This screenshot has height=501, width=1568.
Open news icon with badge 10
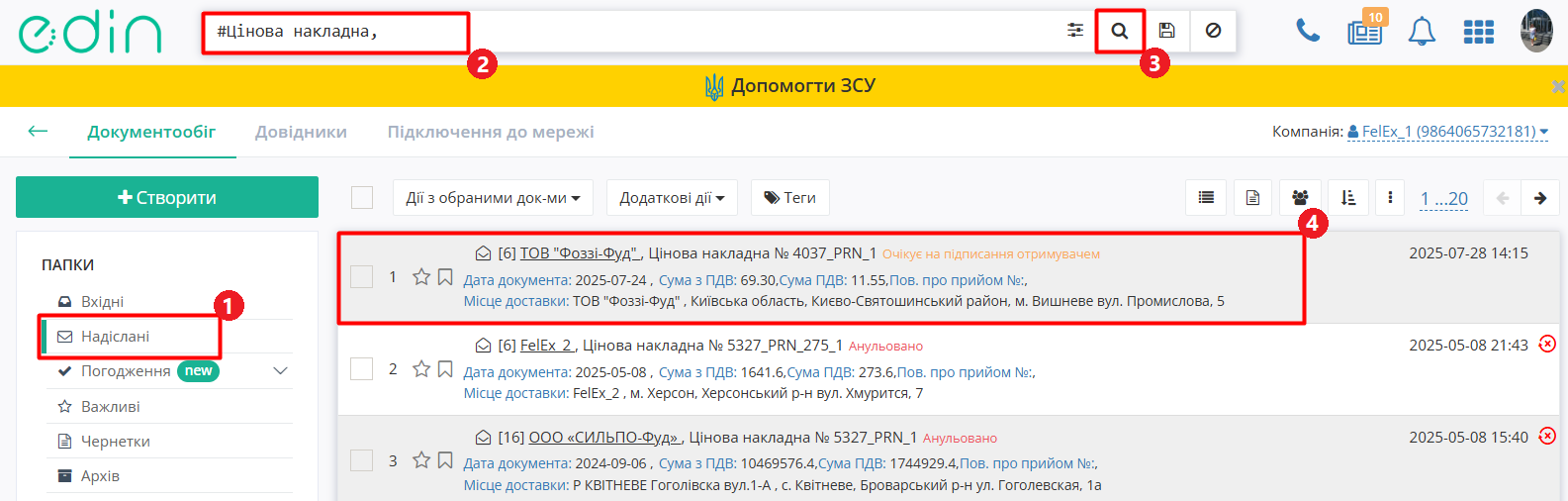pos(1365,30)
